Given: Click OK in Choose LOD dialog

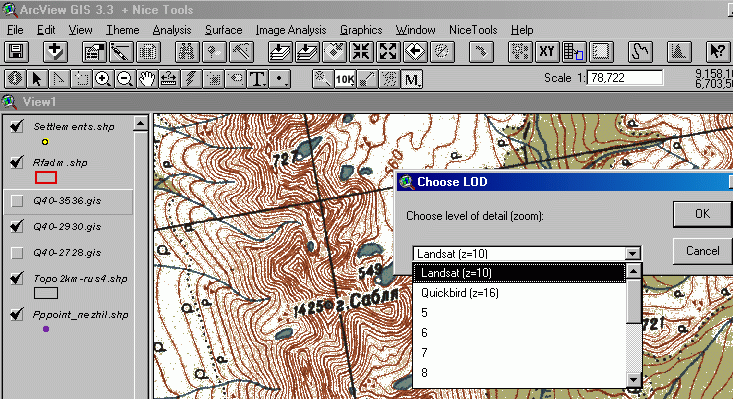Looking at the screenshot, I should [x=702, y=214].
